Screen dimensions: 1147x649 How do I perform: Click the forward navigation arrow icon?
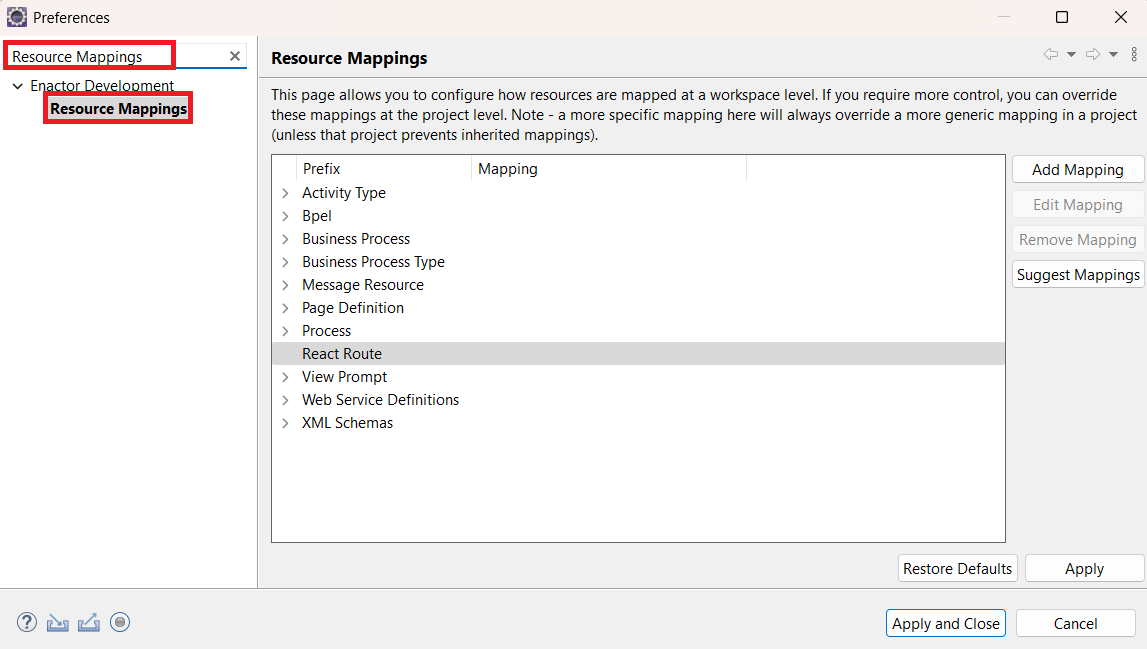1093,54
